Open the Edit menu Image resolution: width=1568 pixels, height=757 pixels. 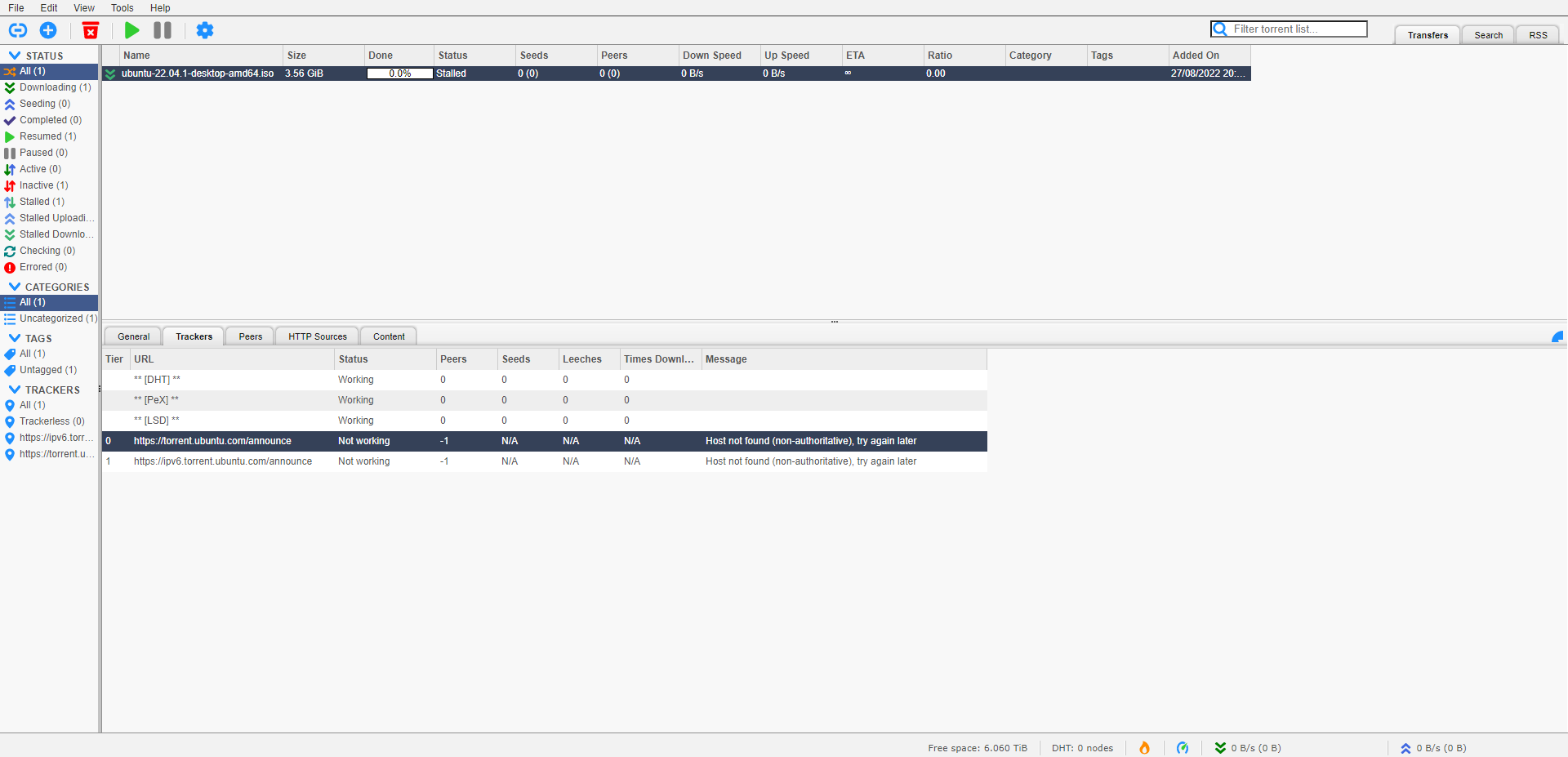click(49, 8)
